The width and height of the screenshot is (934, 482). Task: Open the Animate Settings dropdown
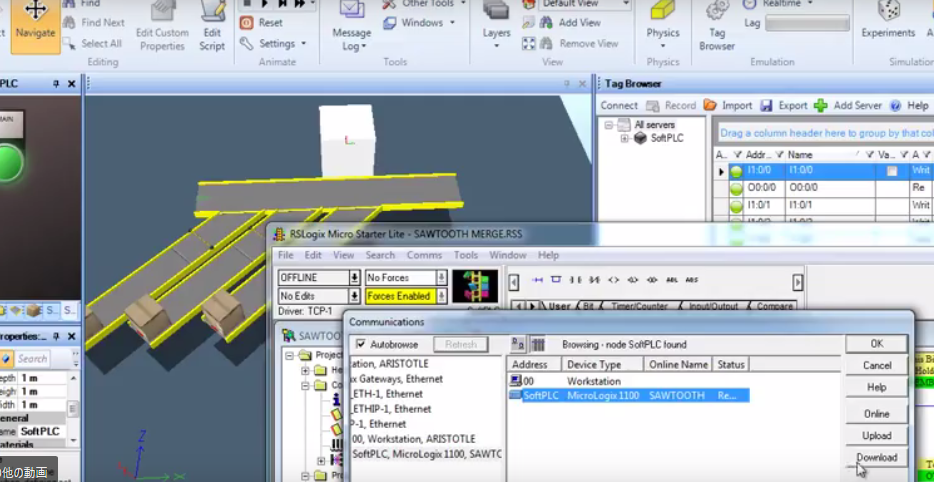(273, 43)
